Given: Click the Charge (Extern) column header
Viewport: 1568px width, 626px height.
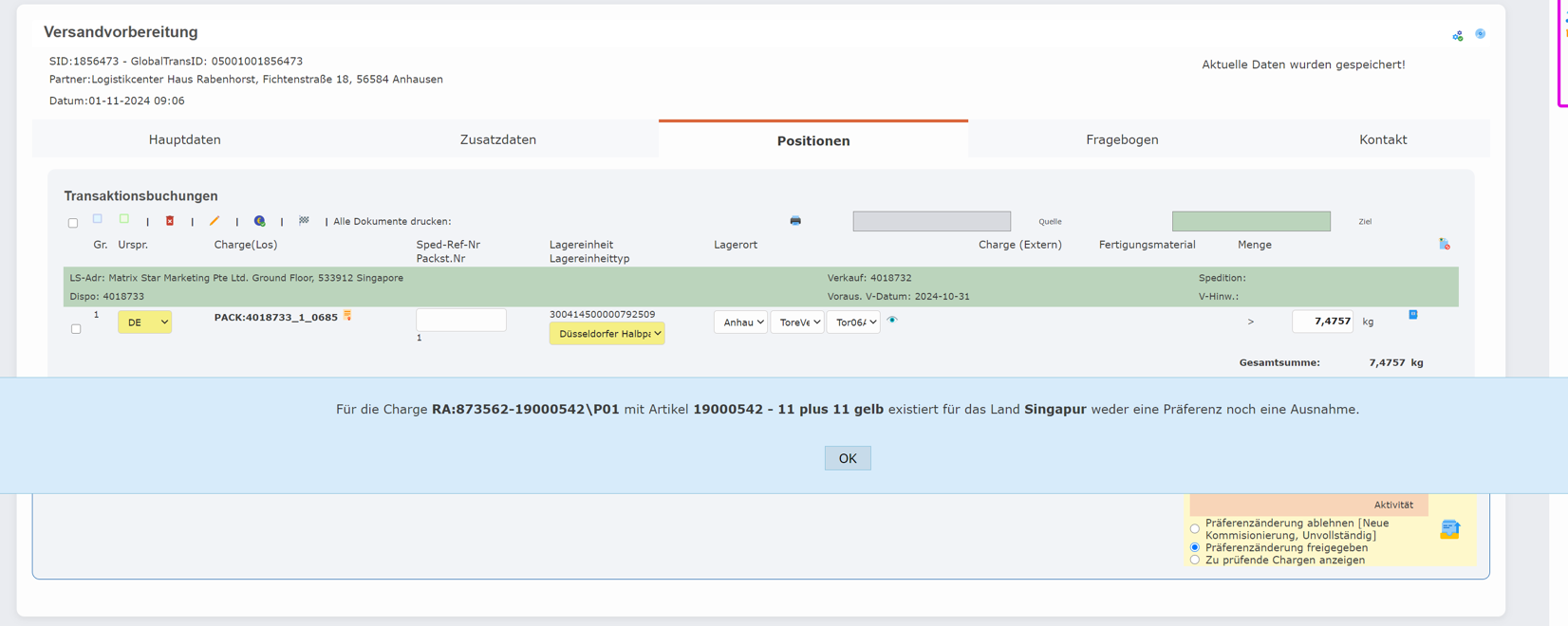Looking at the screenshot, I should click(x=1020, y=245).
